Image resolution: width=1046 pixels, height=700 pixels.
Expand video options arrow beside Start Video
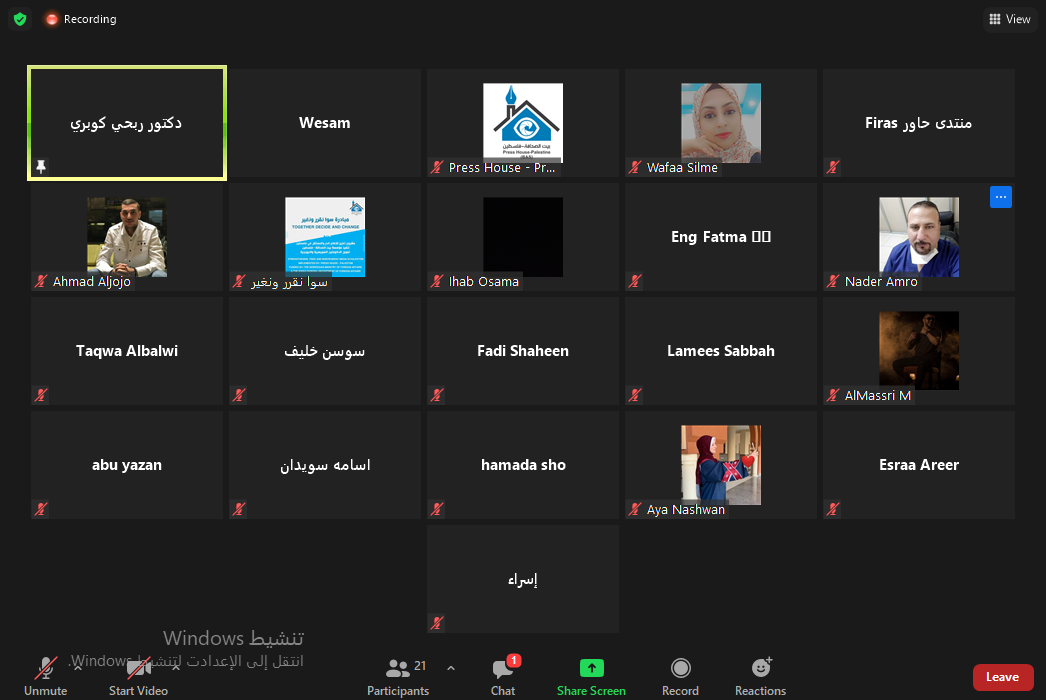point(176,664)
